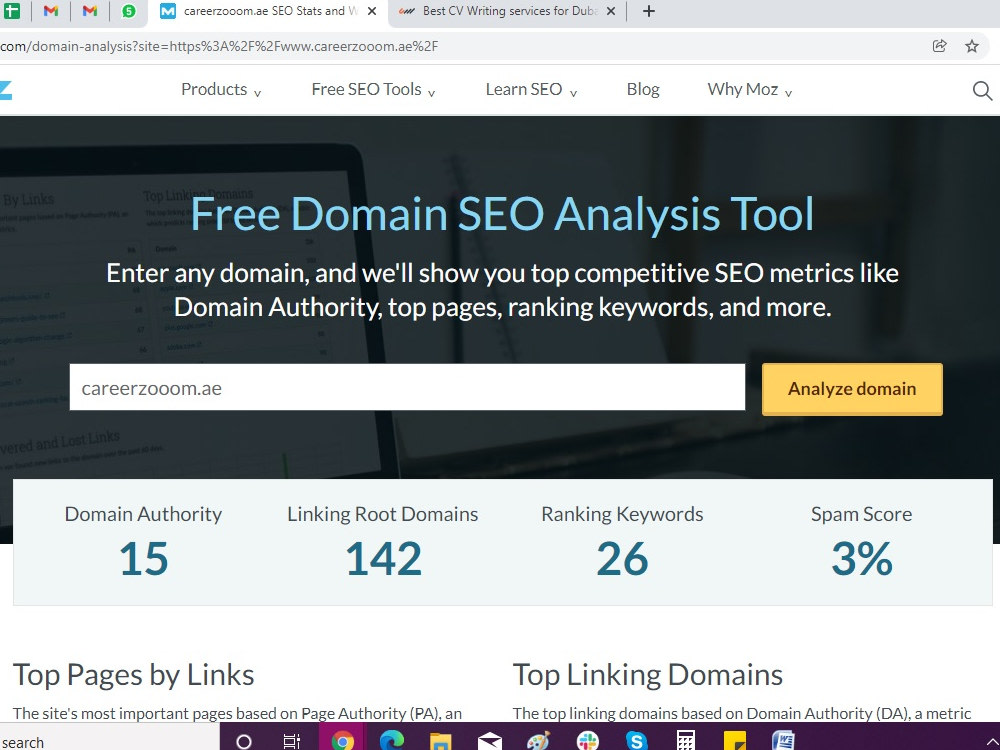Click the share page icon in address bar
The height and width of the screenshot is (750, 1000).
coord(939,46)
